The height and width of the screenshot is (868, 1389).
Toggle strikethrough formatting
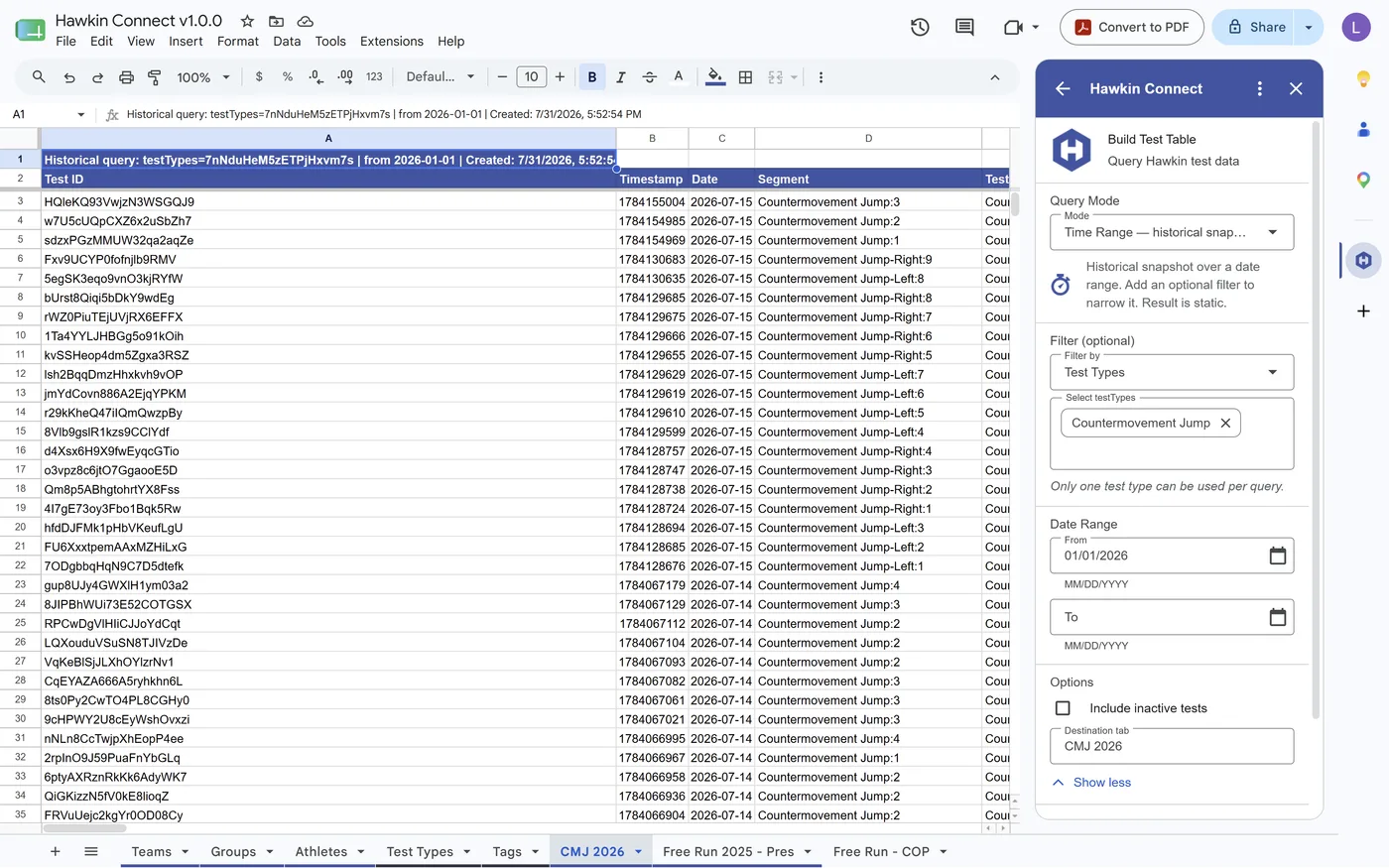[650, 77]
